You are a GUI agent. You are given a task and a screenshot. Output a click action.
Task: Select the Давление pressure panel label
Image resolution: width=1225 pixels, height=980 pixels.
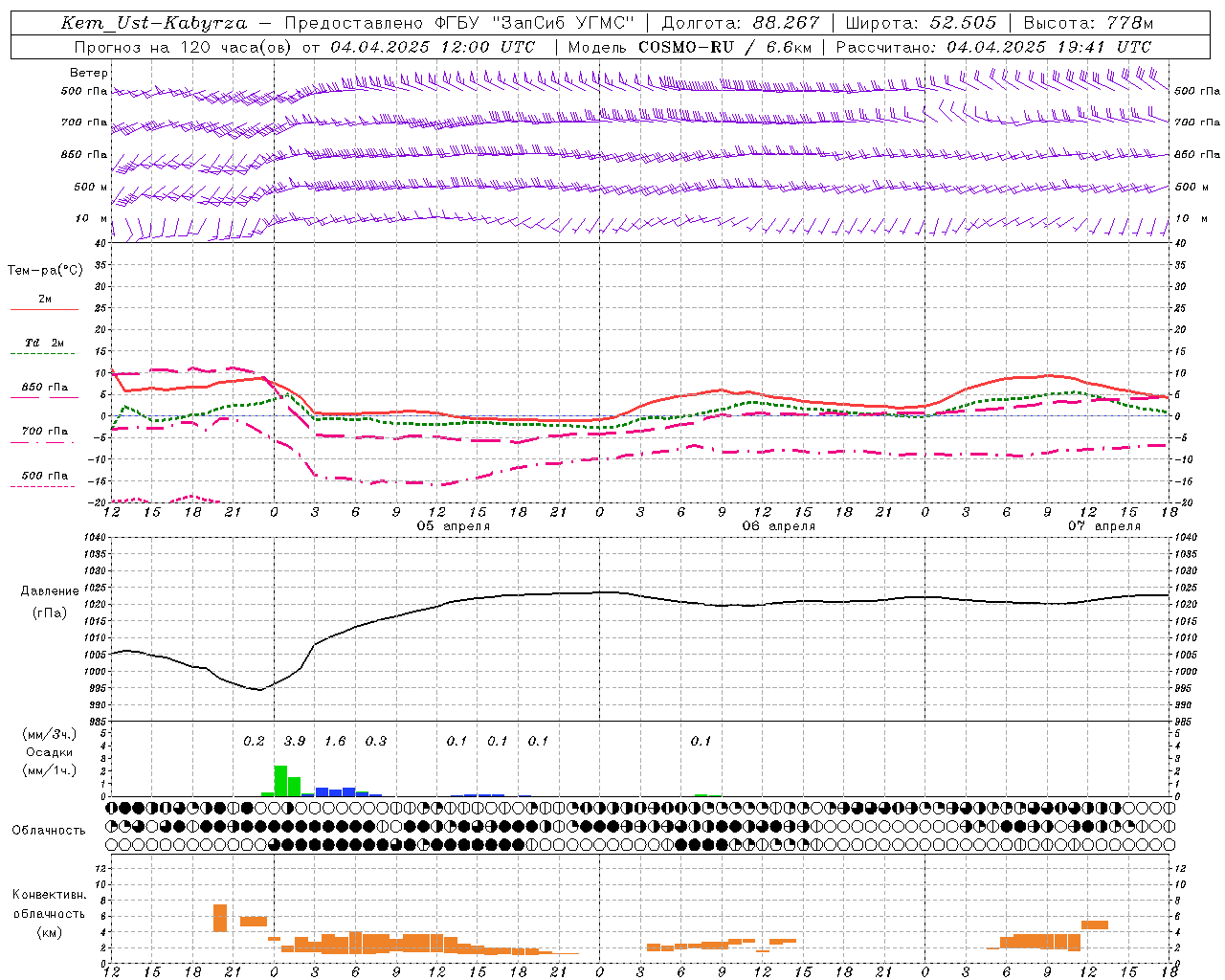pos(50,591)
